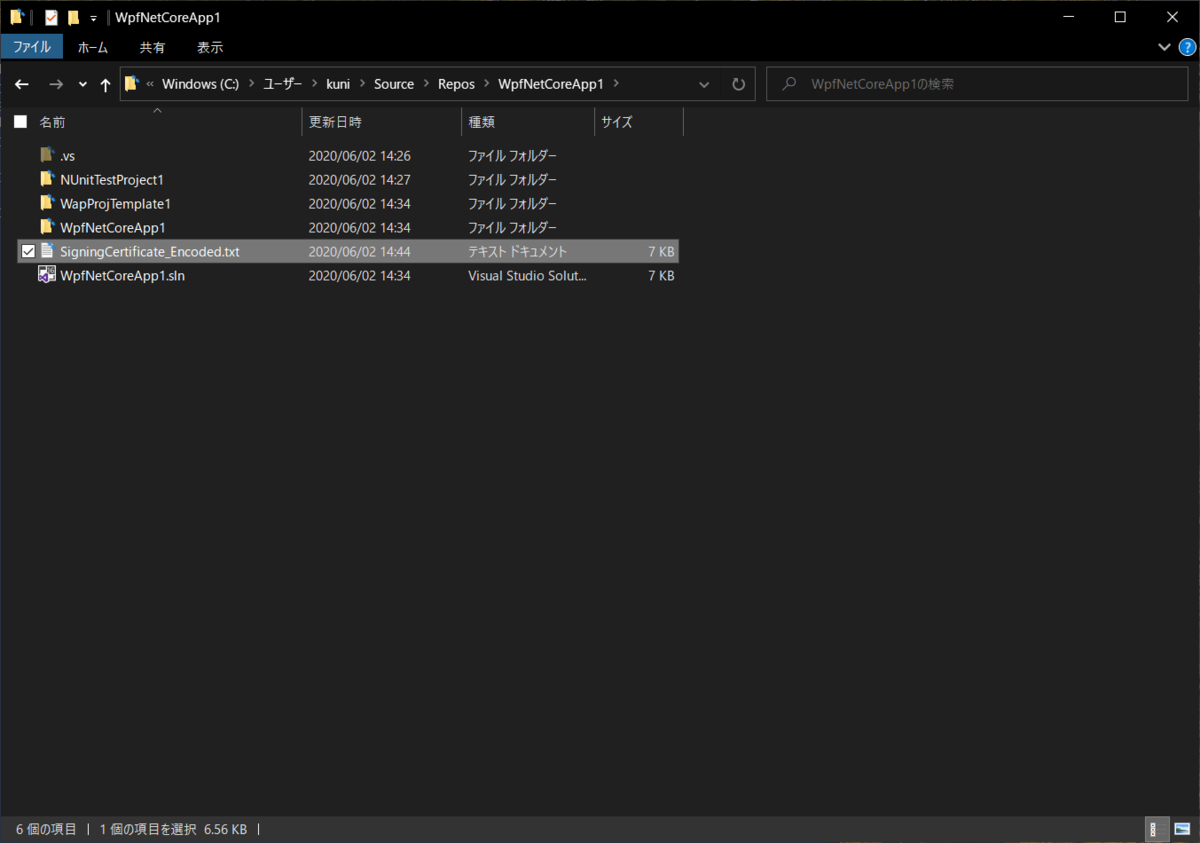The height and width of the screenshot is (843, 1200).
Task: Select the .vs folder name
Action: [x=67, y=156]
